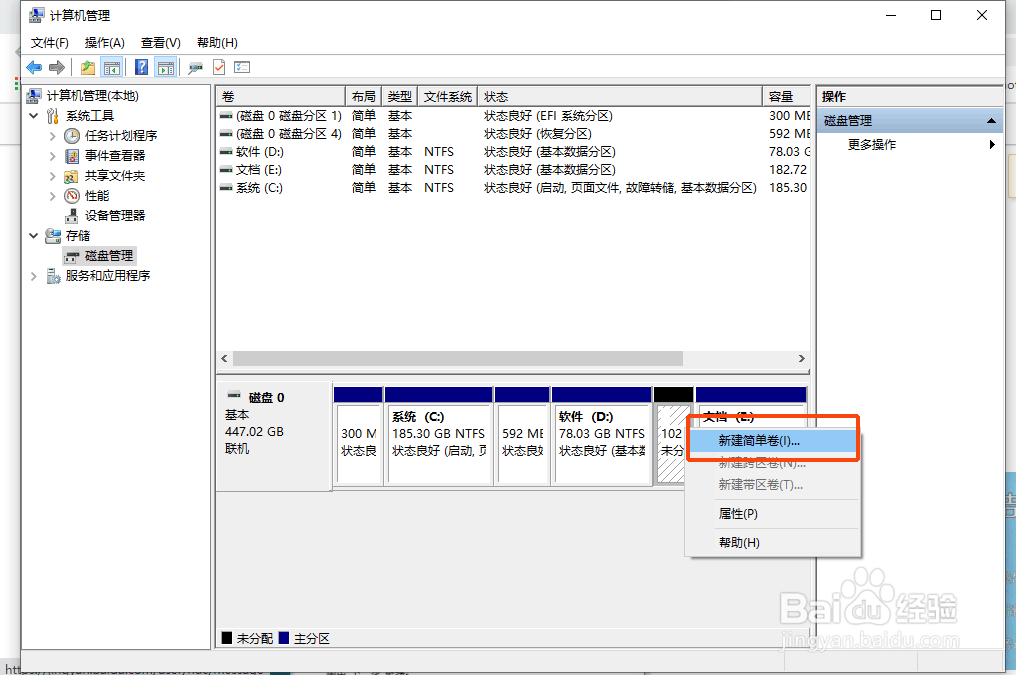The width and height of the screenshot is (1016, 675).
Task: Collapse the 磁盘管理 actions section arrow
Action: point(991,121)
